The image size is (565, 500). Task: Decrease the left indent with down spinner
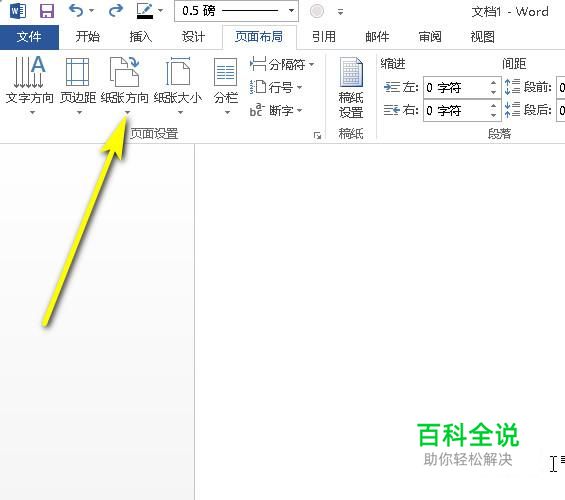(x=494, y=92)
